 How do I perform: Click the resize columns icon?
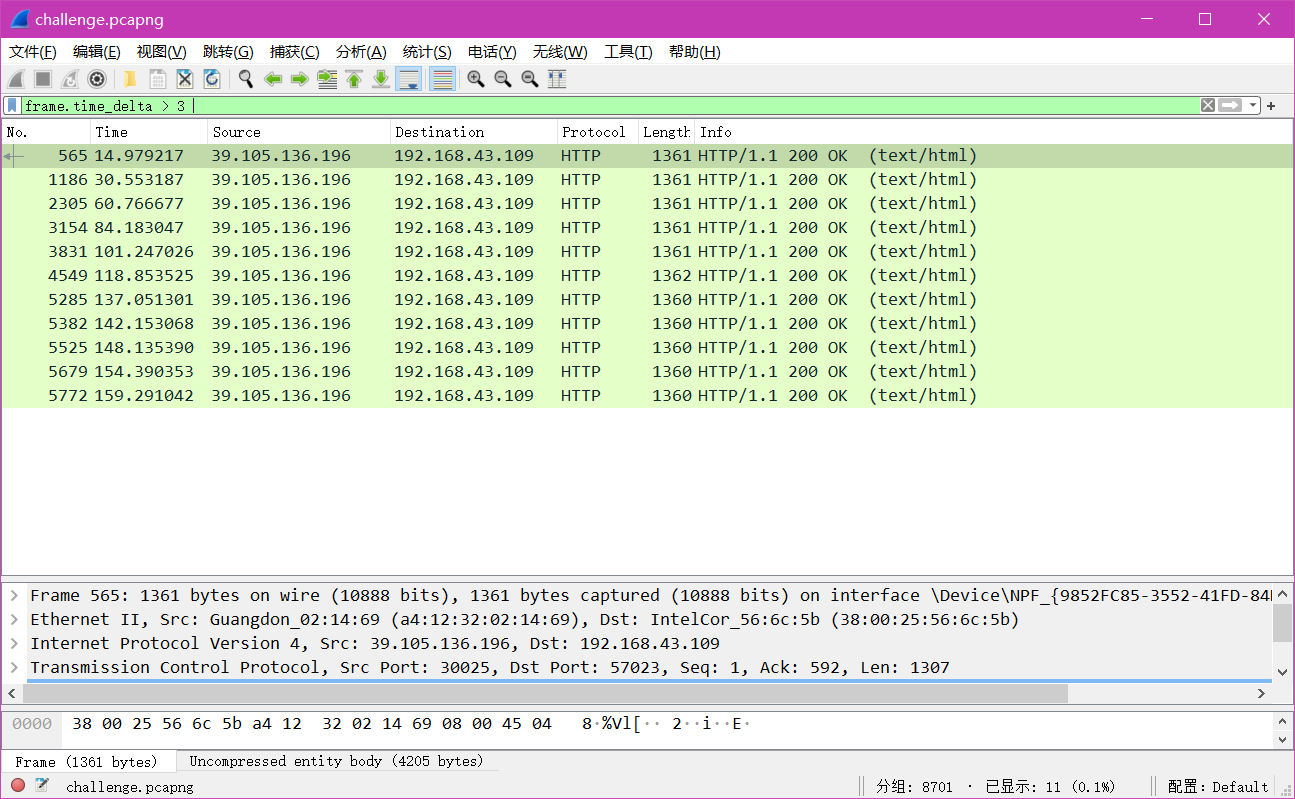[x=557, y=79]
